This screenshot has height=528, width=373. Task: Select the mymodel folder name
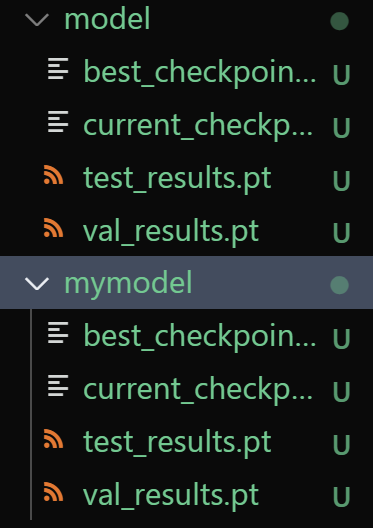click(128, 284)
